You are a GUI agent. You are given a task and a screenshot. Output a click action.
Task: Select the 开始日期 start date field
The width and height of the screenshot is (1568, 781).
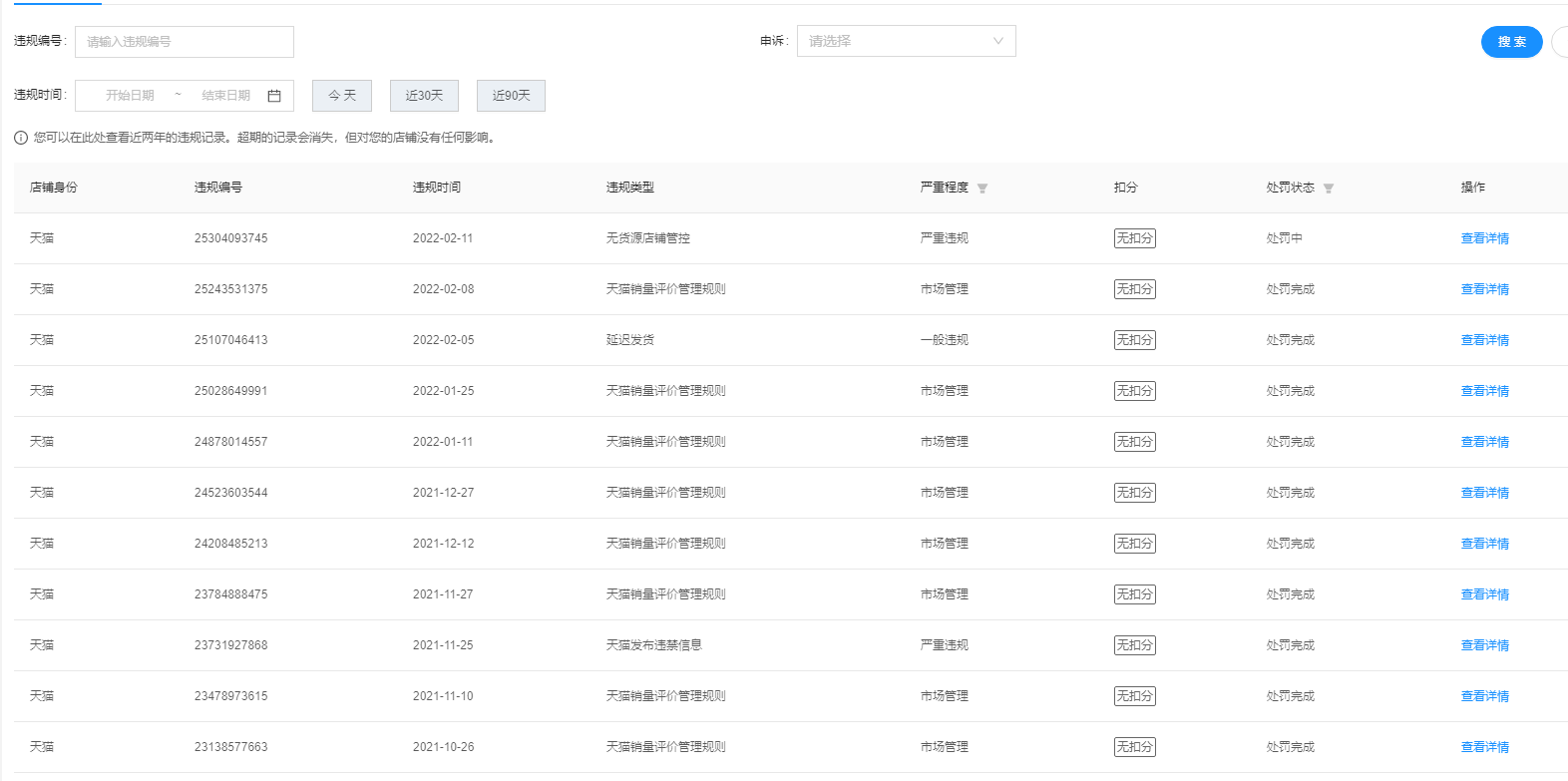130,96
